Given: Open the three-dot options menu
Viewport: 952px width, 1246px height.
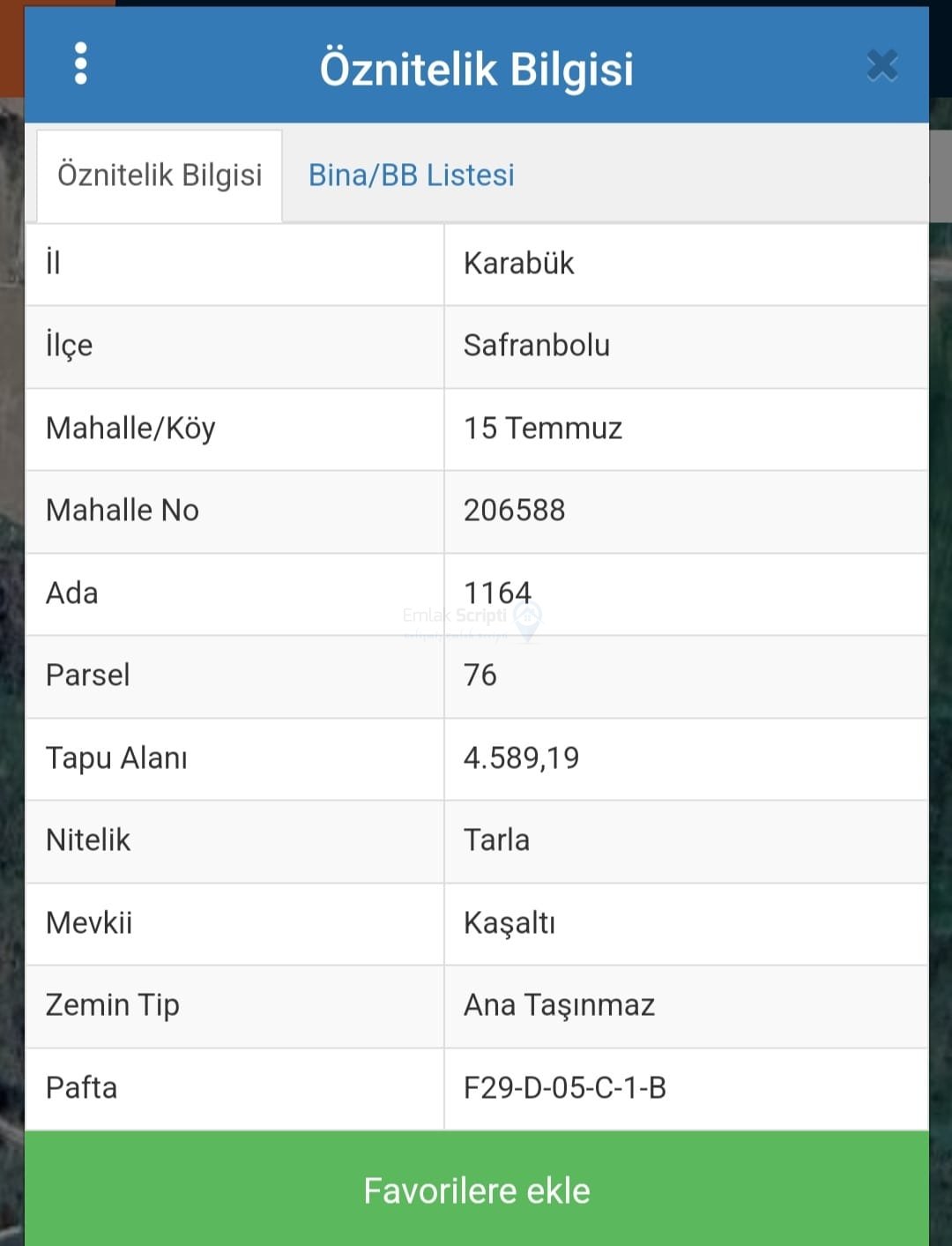Looking at the screenshot, I should [81, 64].
